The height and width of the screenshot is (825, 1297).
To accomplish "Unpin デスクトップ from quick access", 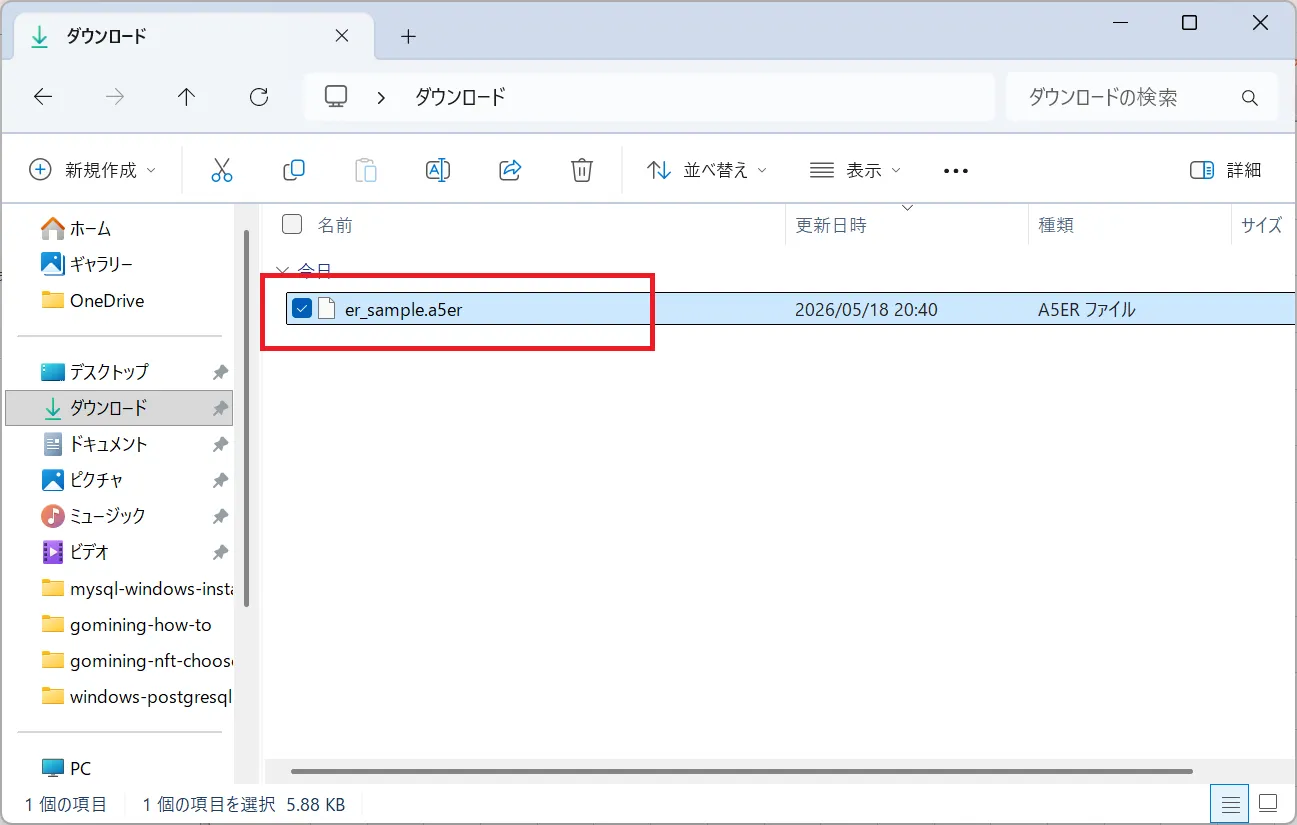I will pyautogui.click(x=220, y=372).
